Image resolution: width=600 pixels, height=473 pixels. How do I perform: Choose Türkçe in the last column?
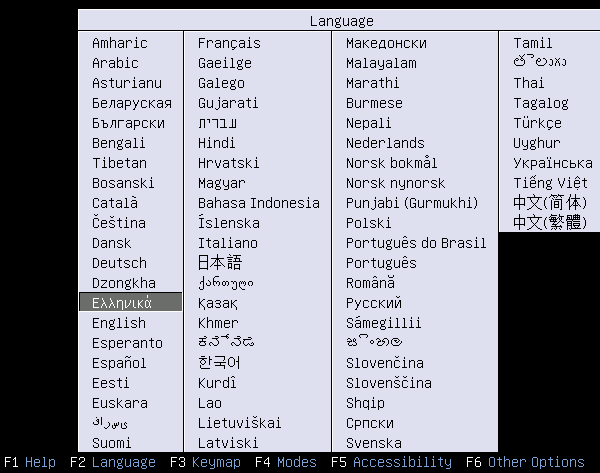538,123
